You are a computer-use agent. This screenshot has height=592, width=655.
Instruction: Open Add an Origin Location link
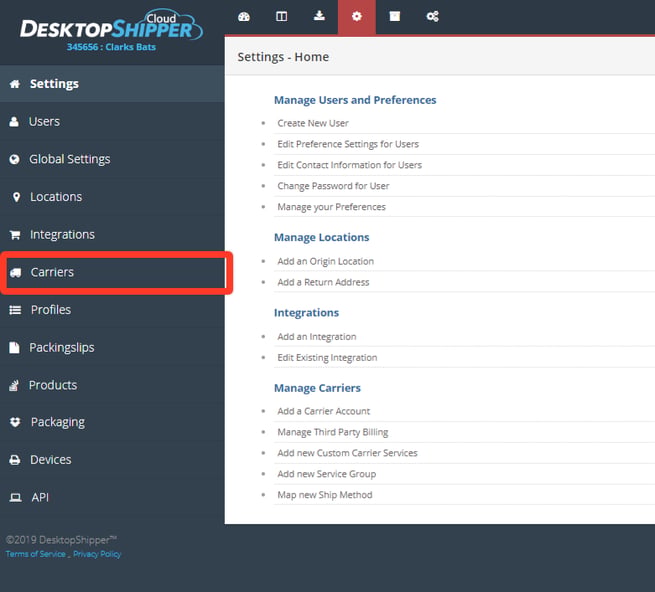pyautogui.click(x=325, y=262)
